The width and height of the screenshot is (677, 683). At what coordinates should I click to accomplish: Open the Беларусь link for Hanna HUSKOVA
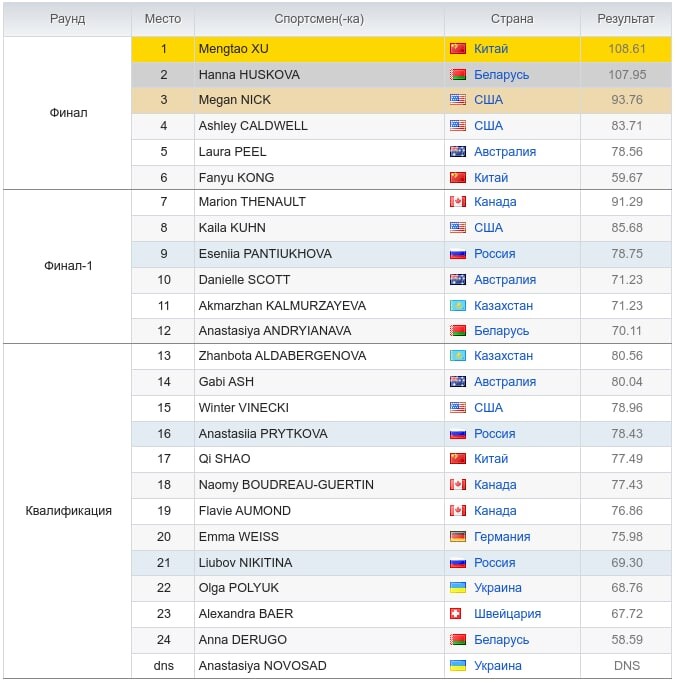click(x=501, y=75)
